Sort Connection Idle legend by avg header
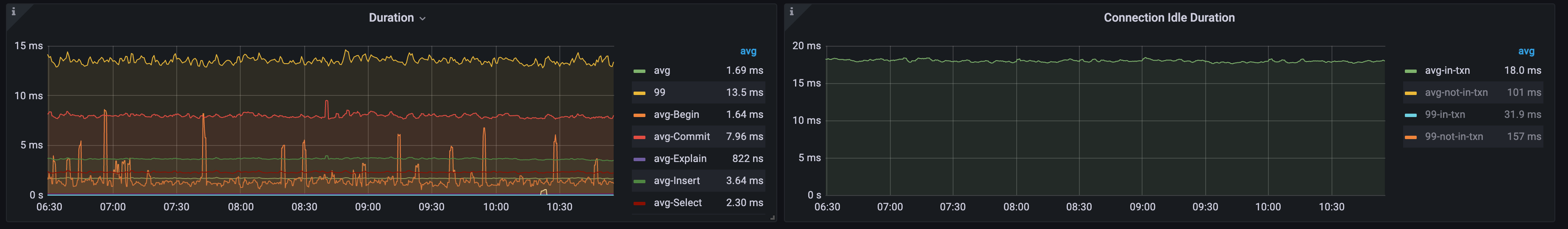Screen dimensions: 1568x229 point(1526,51)
